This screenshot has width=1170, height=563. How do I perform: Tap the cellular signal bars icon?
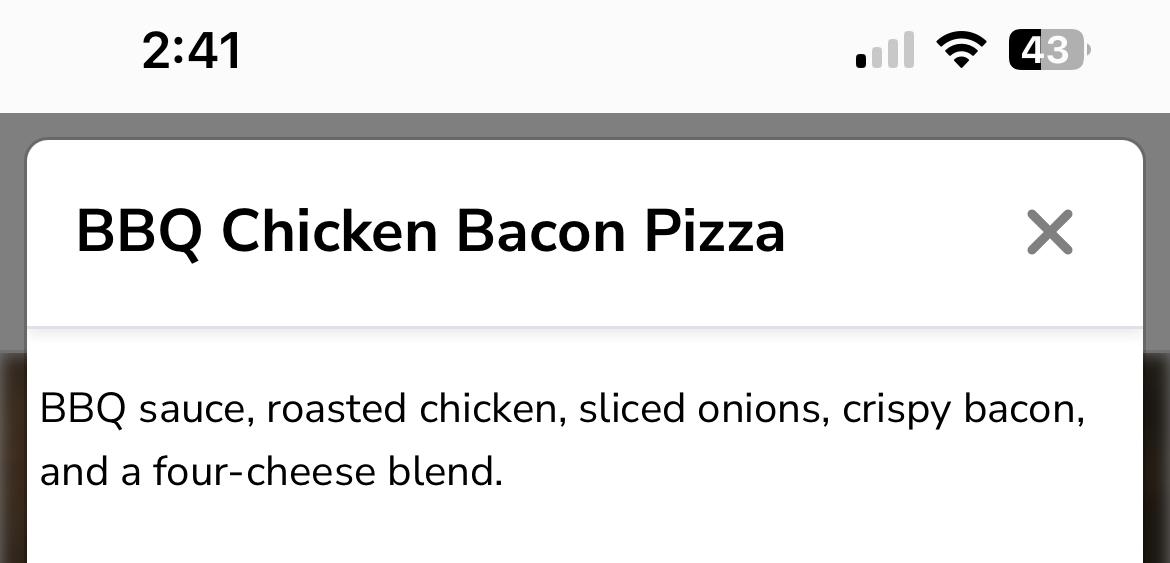(x=885, y=51)
